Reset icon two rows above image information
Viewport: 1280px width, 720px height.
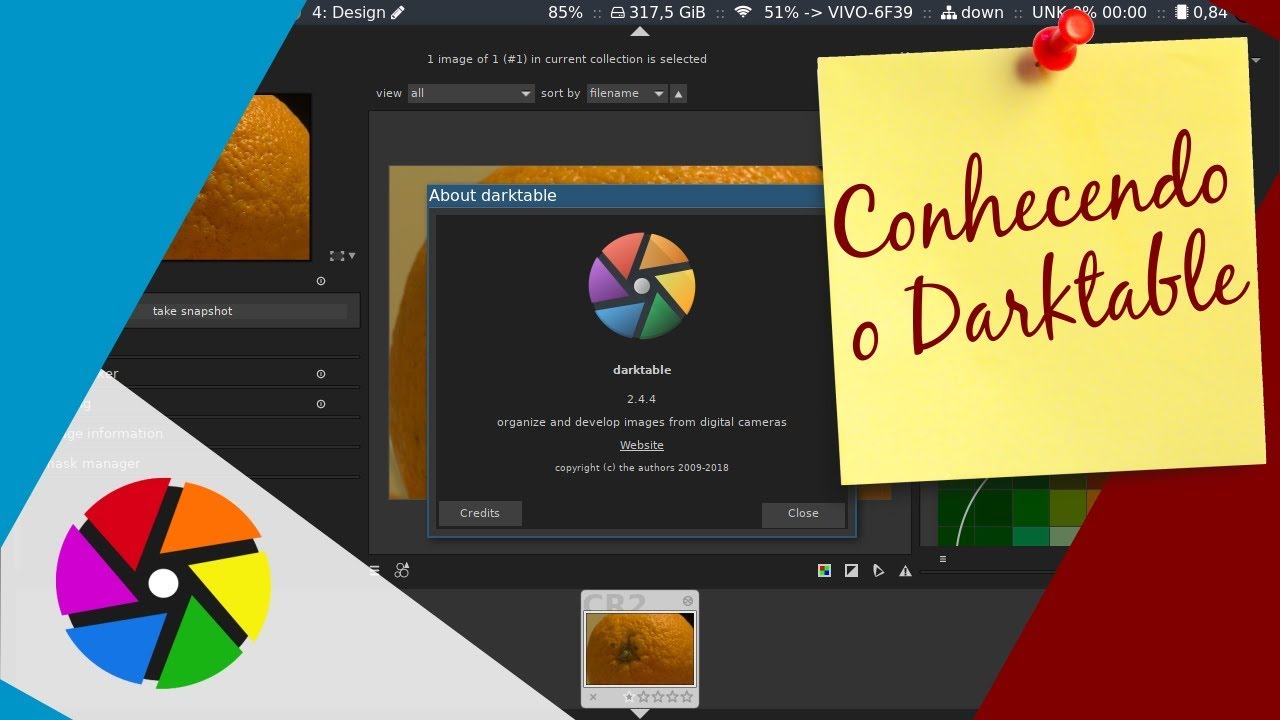point(321,374)
